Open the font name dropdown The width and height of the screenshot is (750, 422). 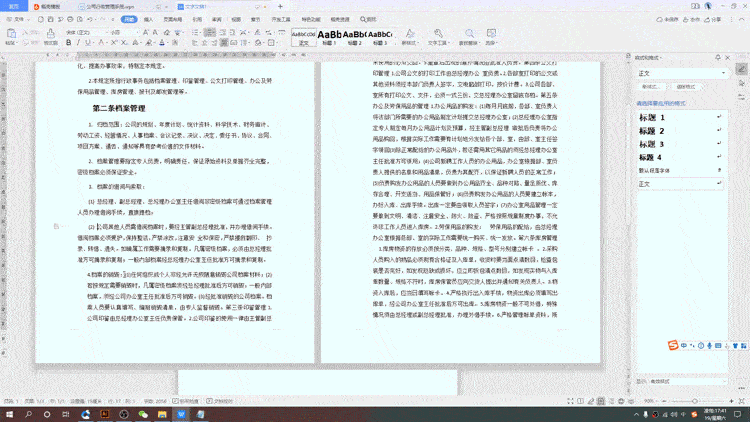tap(106, 33)
